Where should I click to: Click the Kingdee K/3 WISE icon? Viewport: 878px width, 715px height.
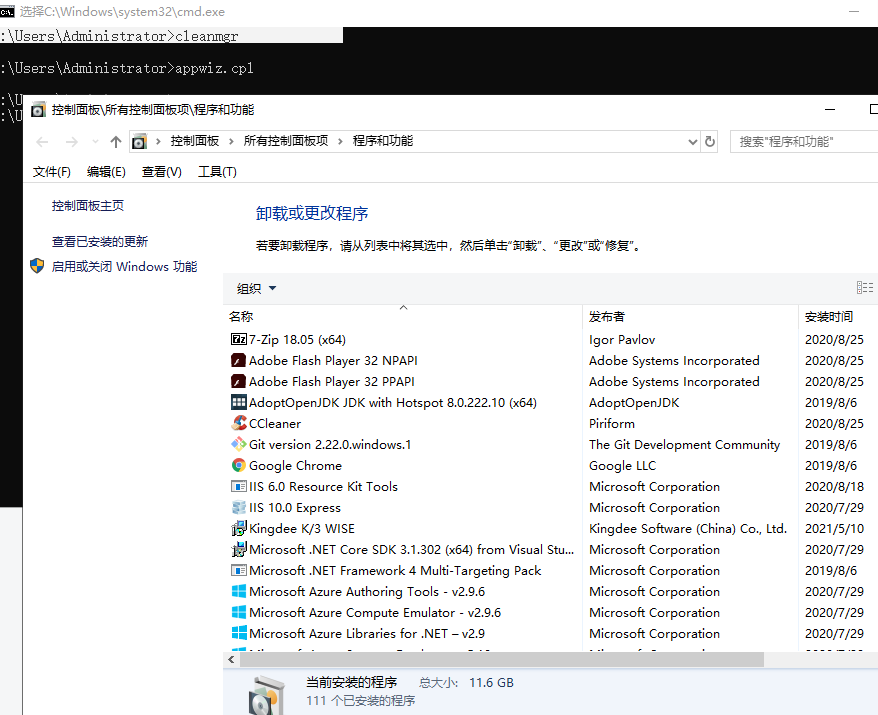[239, 528]
